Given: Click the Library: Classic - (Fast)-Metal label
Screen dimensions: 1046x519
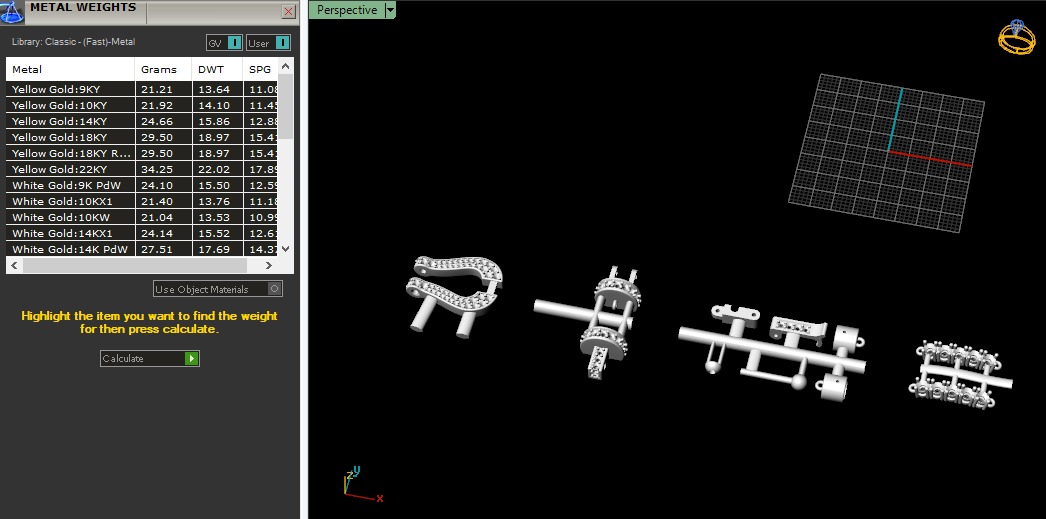Looking at the screenshot, I should pyautogui.click(x=73, y=42).
